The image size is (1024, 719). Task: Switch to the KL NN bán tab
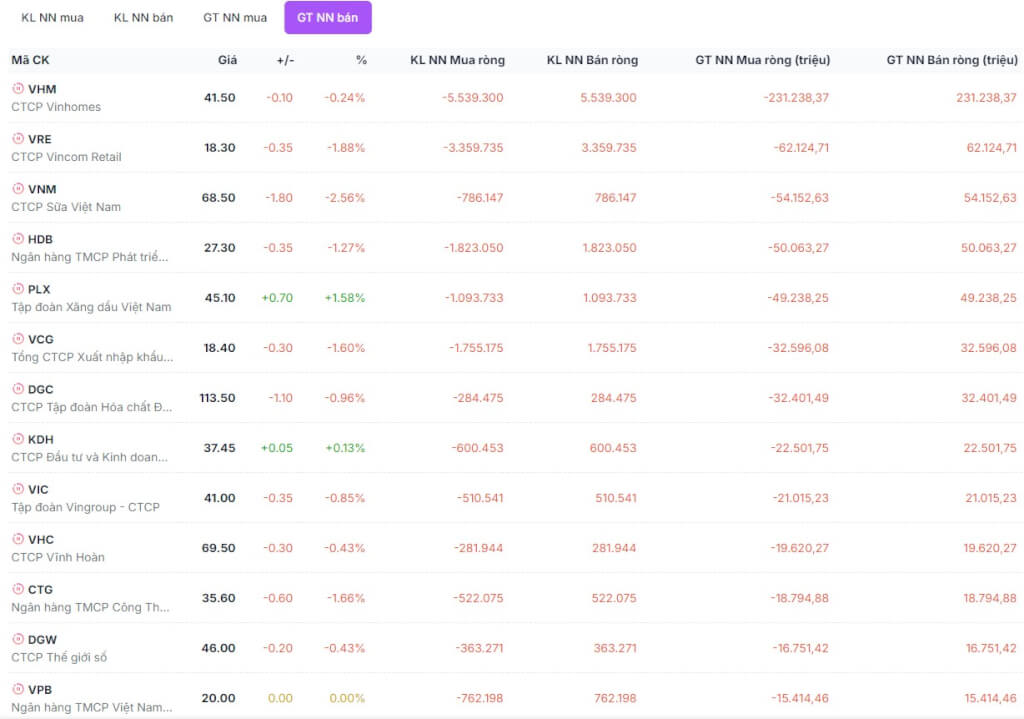(144, 18)
